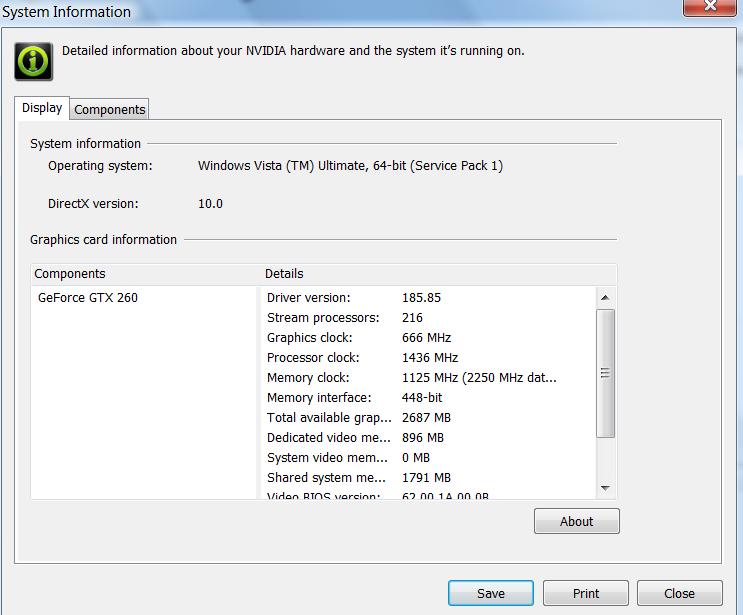Click the Memory interface 448-bit value

(422, 398)
